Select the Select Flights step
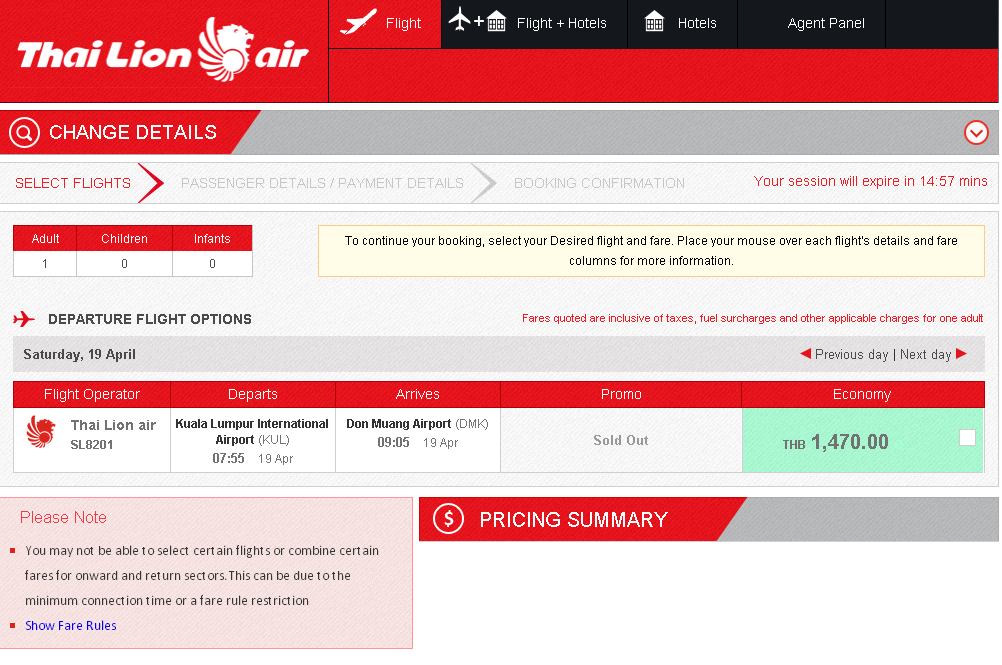Screen dimensions: 1002x665 73,183
